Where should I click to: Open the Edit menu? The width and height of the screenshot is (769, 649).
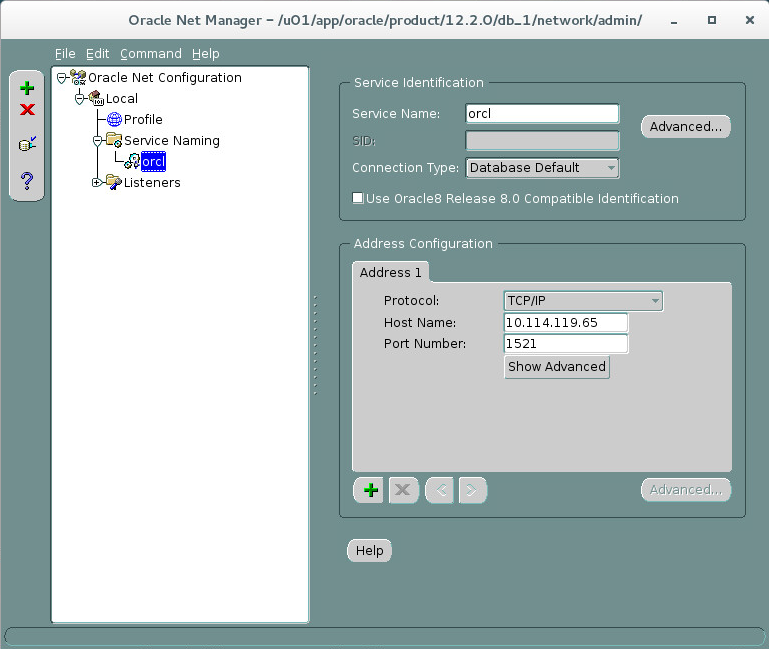pyautogui.click(x=98, y=53)
